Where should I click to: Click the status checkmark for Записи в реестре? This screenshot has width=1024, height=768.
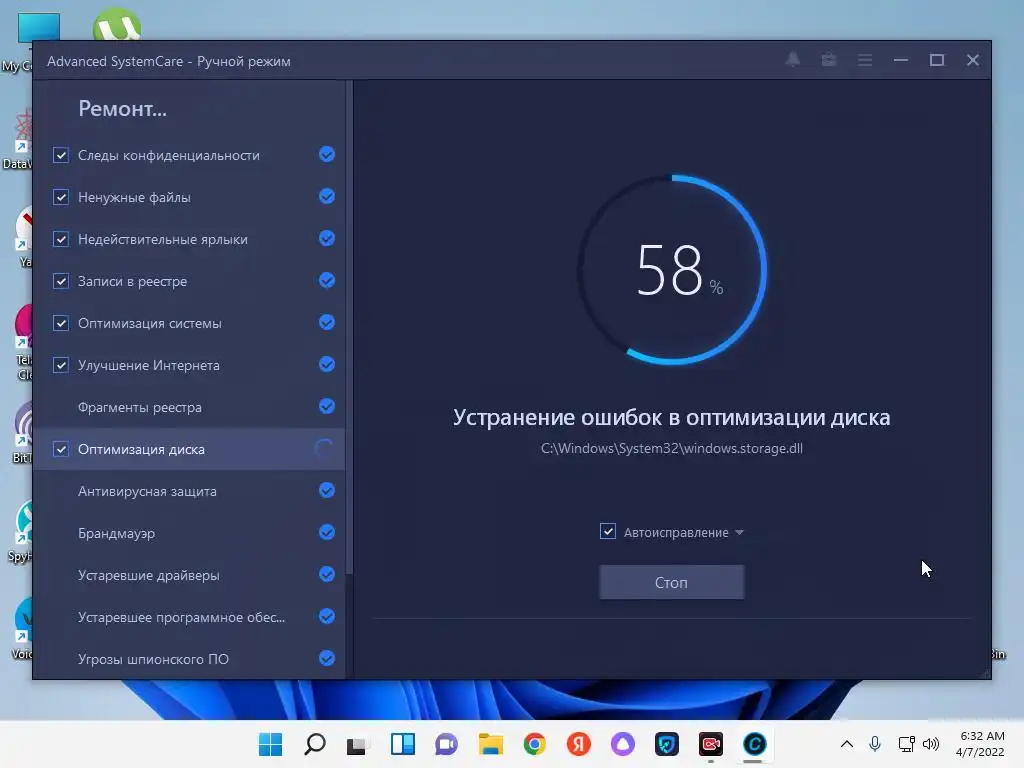[x=327, y=281]
